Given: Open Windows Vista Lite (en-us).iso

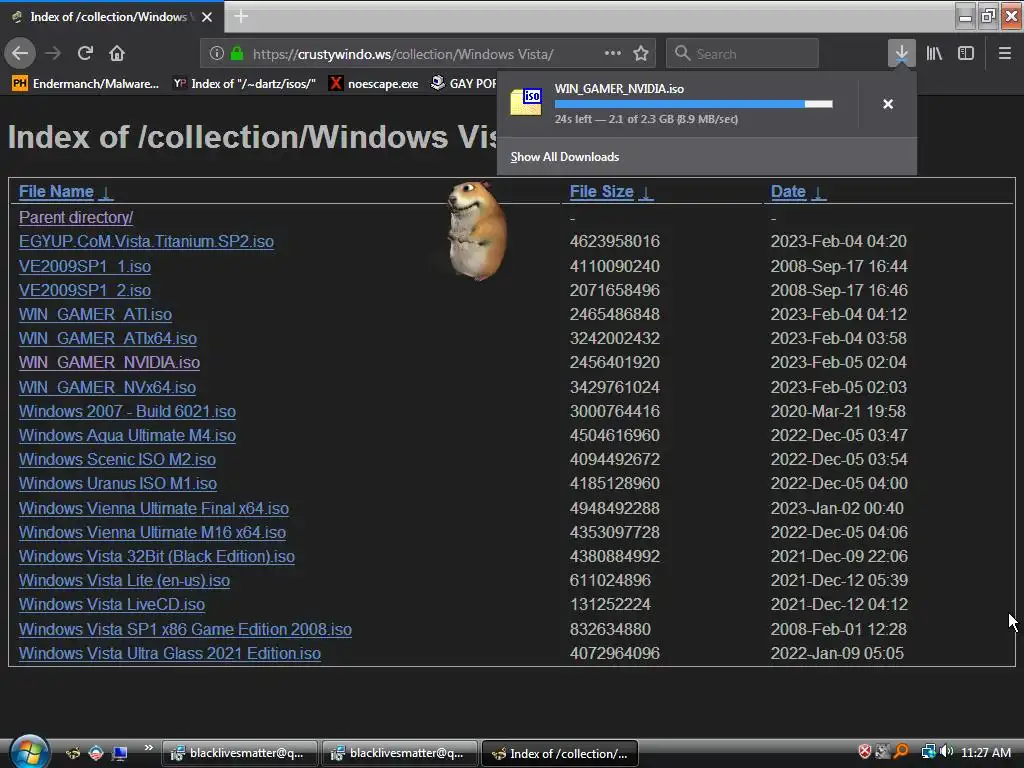Looking at the screenshot, I should pos(124,581).
